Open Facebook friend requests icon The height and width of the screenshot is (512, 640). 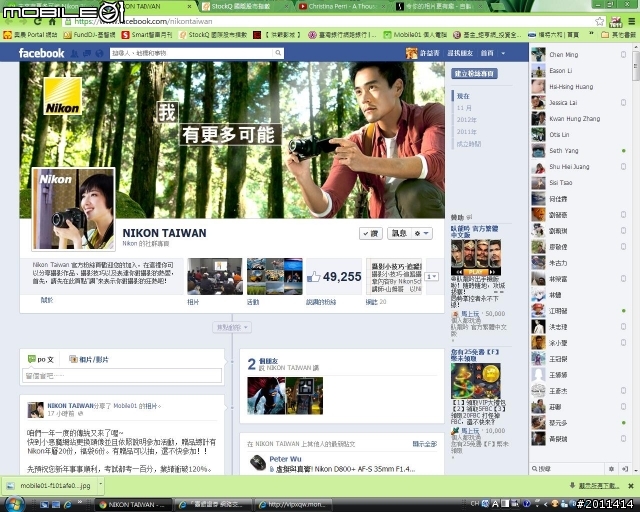tap(74, 53)
